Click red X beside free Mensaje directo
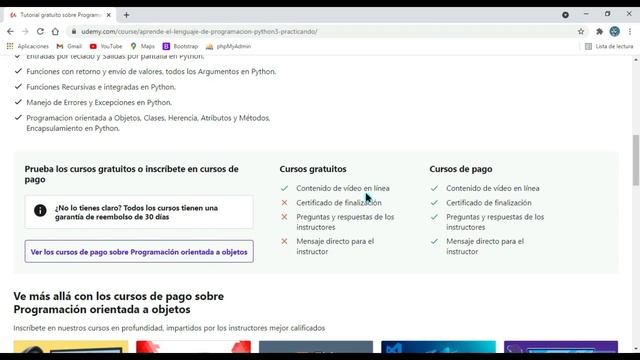640x360 pixels. [284, 241]
